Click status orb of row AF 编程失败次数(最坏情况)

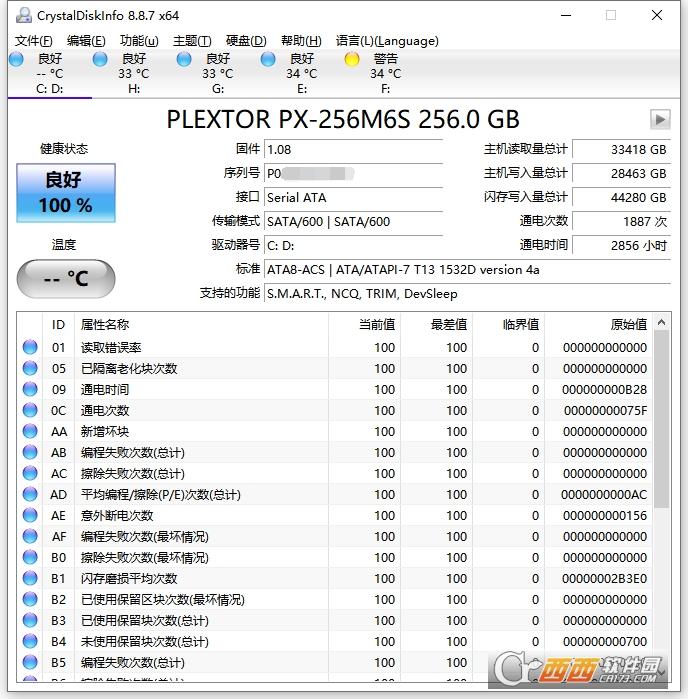coord(30,536)
